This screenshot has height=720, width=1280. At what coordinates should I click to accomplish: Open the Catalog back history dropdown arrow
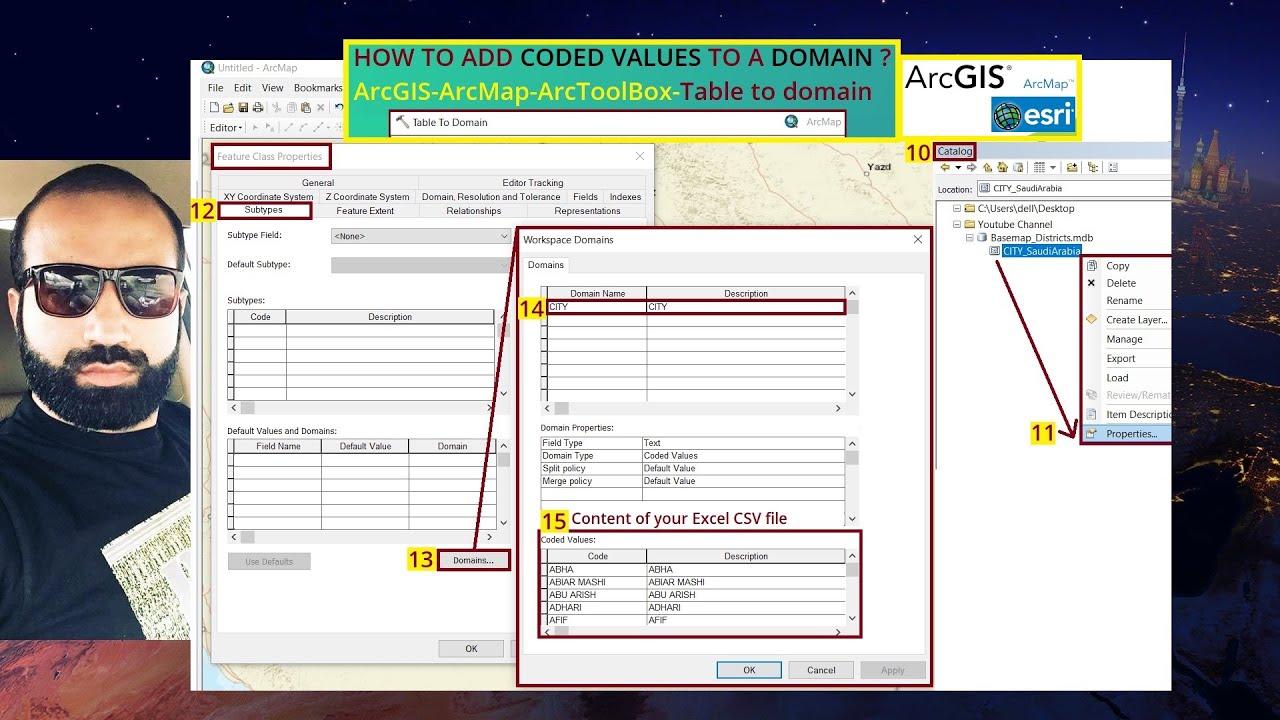click(x=958, y=167)
